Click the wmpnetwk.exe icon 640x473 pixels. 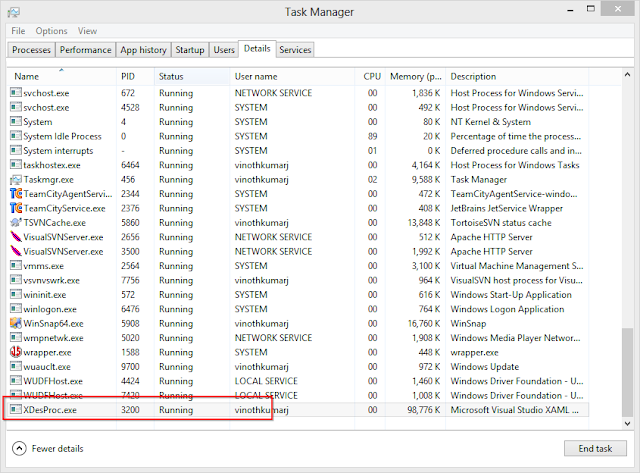[x=16, y=338]
